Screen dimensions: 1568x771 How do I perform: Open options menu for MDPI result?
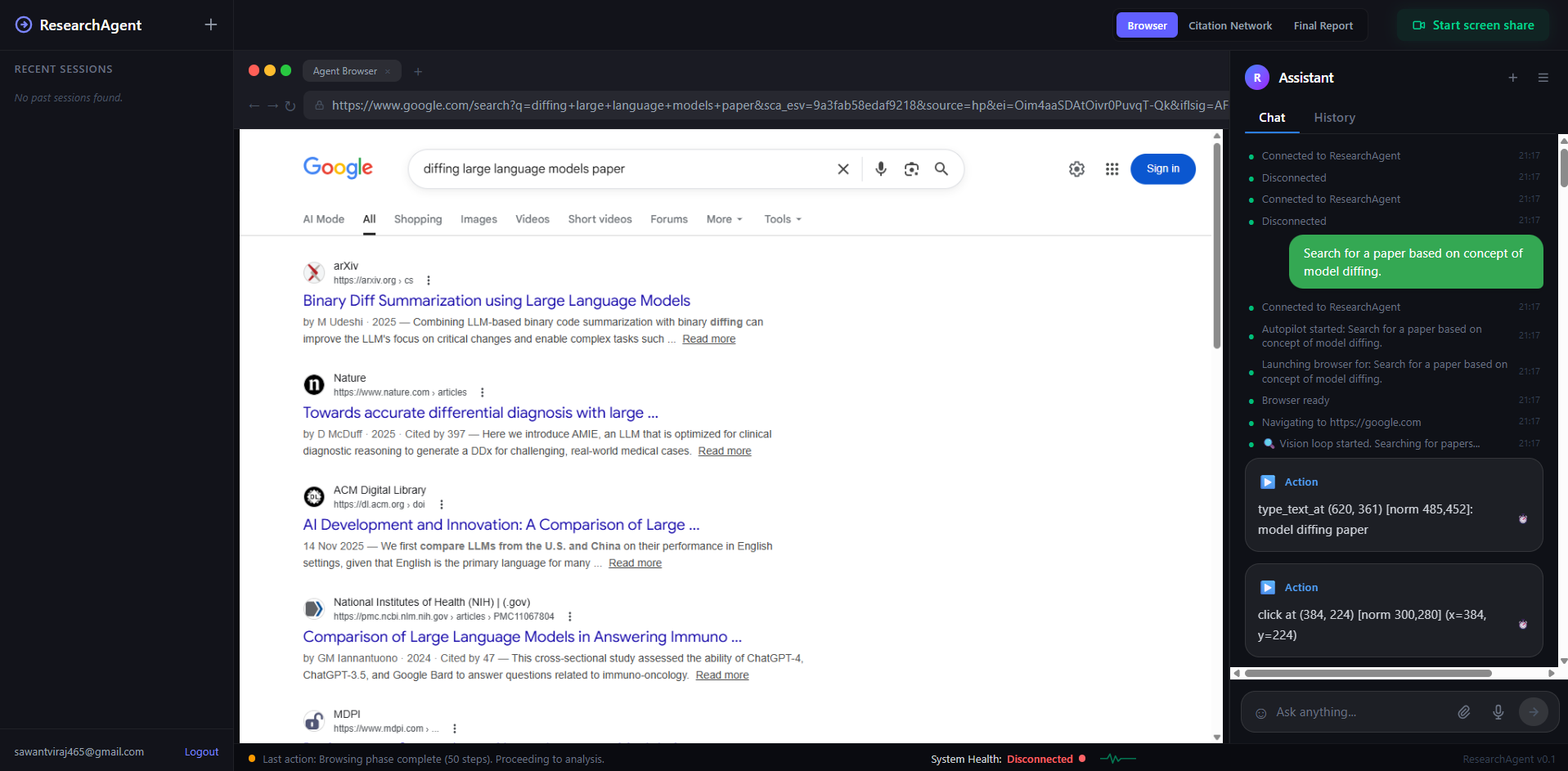click(455, 728)
